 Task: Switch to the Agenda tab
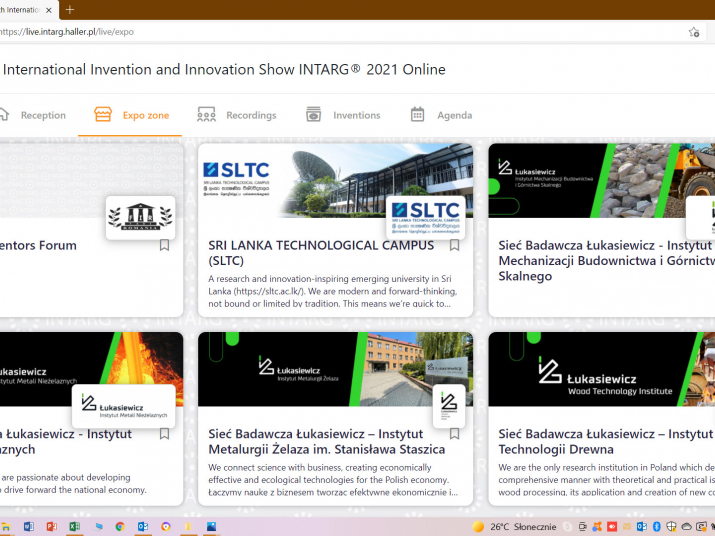click(x=441, y=115)
